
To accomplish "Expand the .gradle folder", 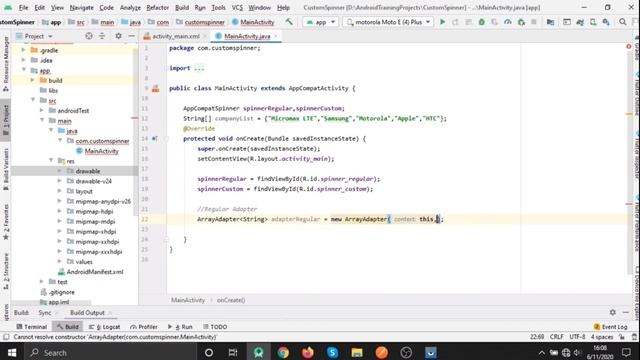I will click(23, 50).
